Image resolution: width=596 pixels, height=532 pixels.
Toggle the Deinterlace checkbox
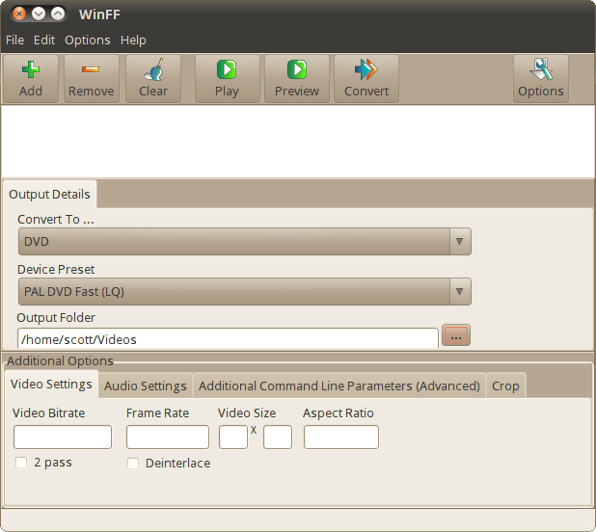point(133,464)
